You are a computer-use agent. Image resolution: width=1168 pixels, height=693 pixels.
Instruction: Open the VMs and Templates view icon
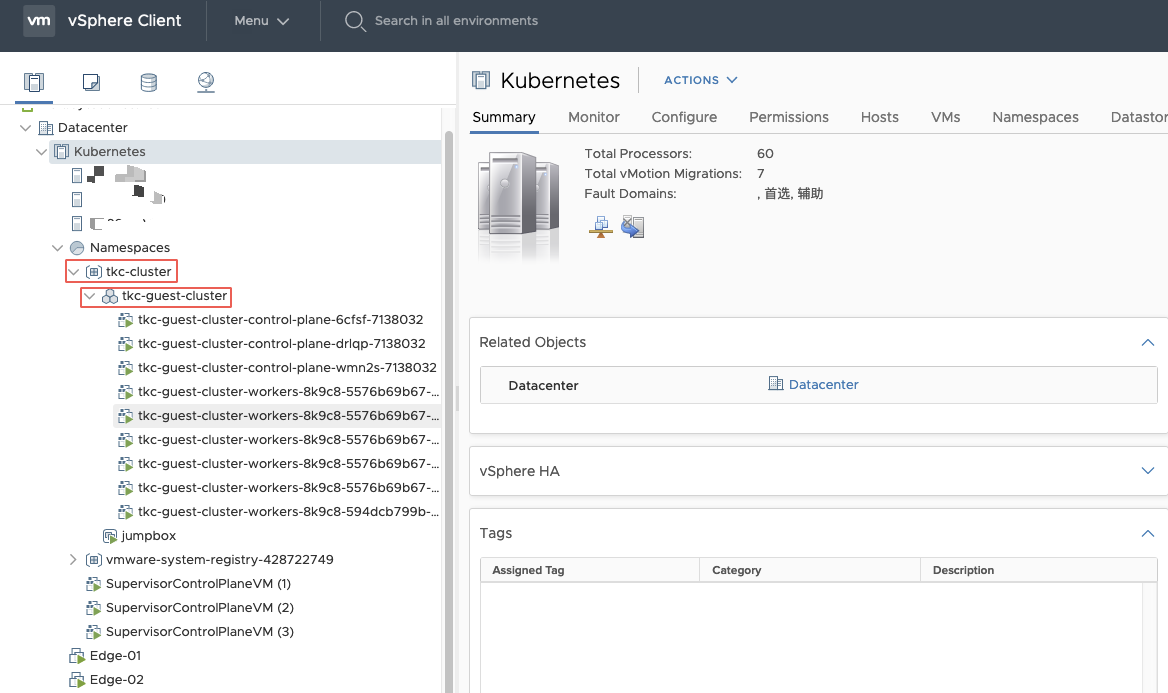[91, 81]
